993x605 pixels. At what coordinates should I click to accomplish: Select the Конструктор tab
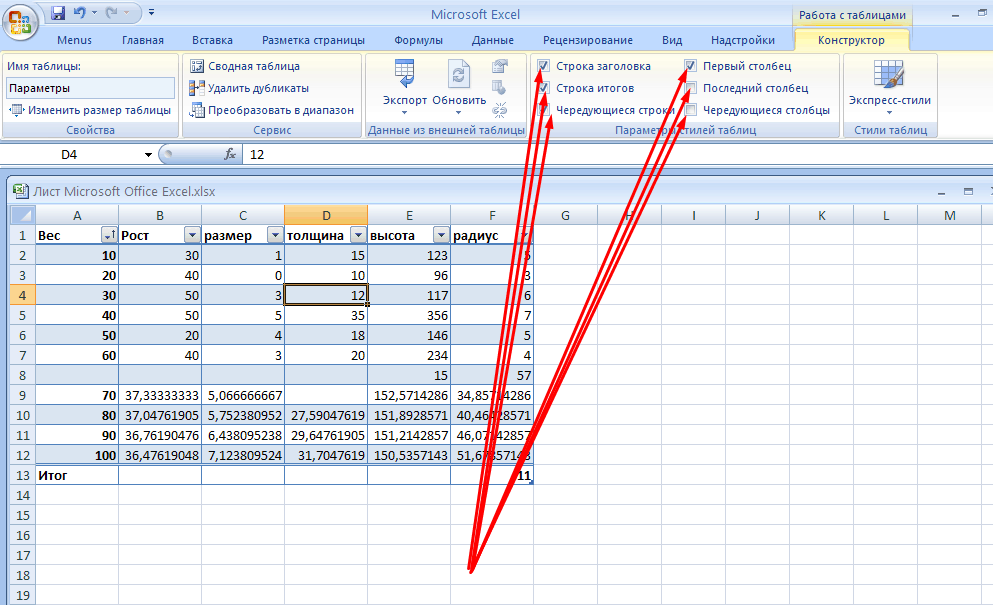851,40
